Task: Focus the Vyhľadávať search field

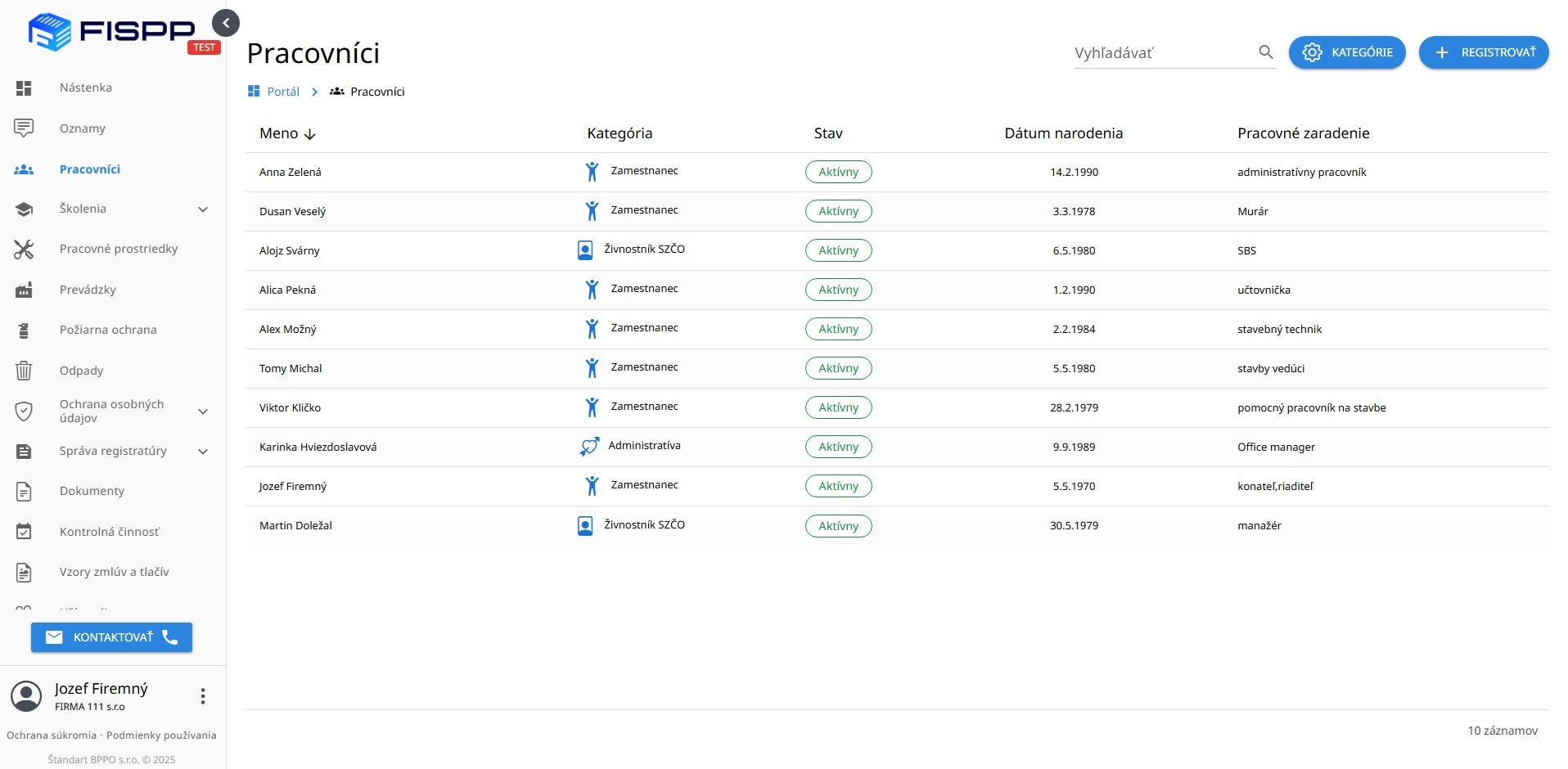Action: point(1162,53)
